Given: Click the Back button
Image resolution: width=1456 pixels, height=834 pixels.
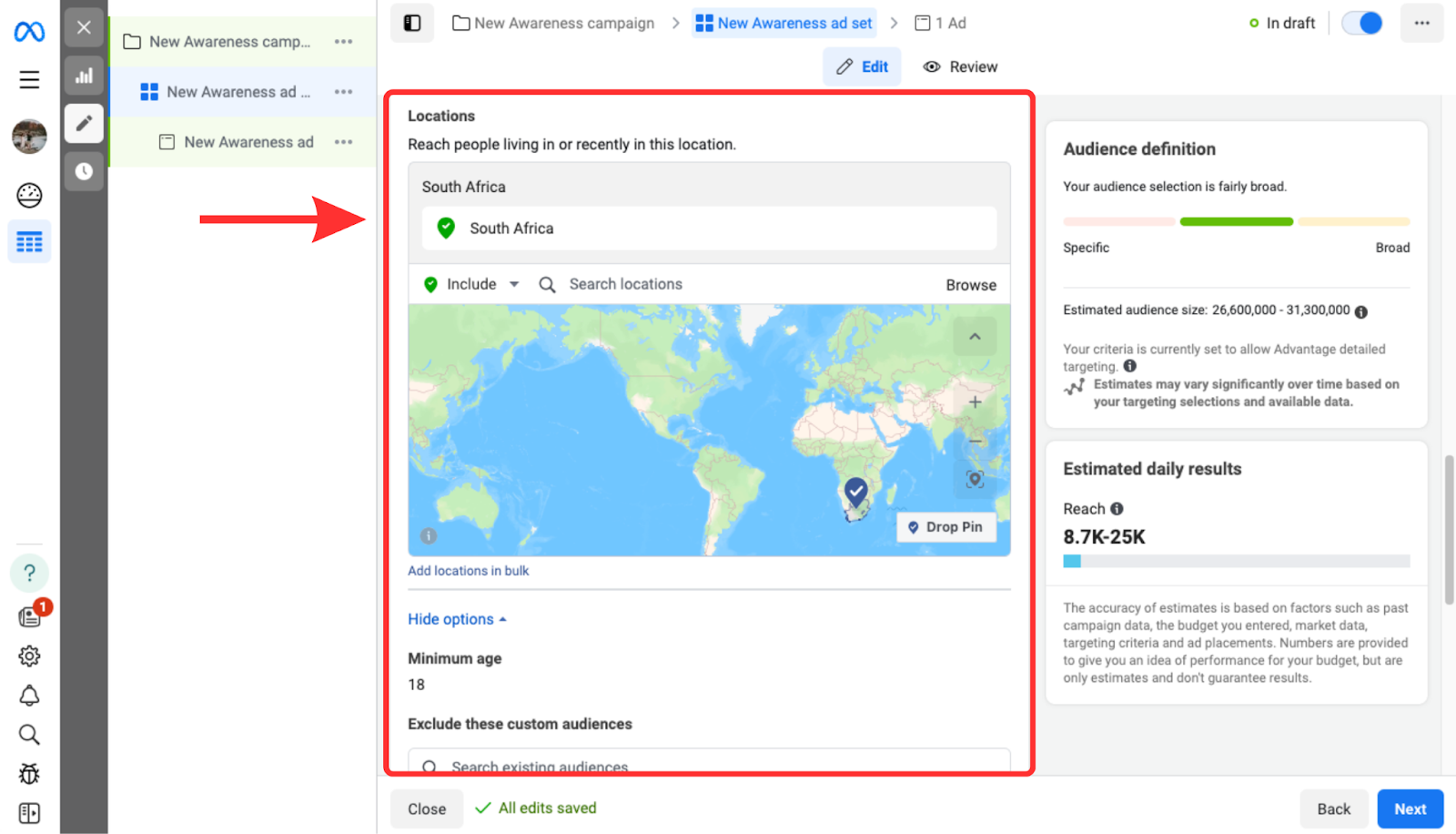Looking at the screenshot, I should coord(1334,809).
